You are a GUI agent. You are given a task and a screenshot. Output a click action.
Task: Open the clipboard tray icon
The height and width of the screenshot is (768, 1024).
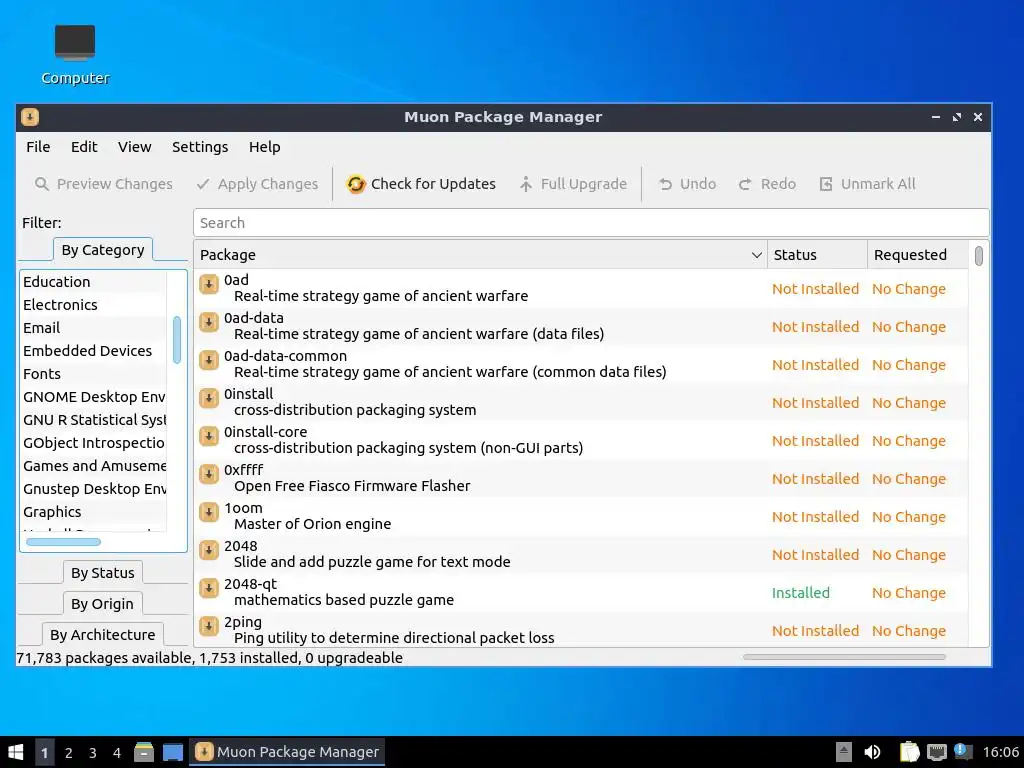coord(909,752)
